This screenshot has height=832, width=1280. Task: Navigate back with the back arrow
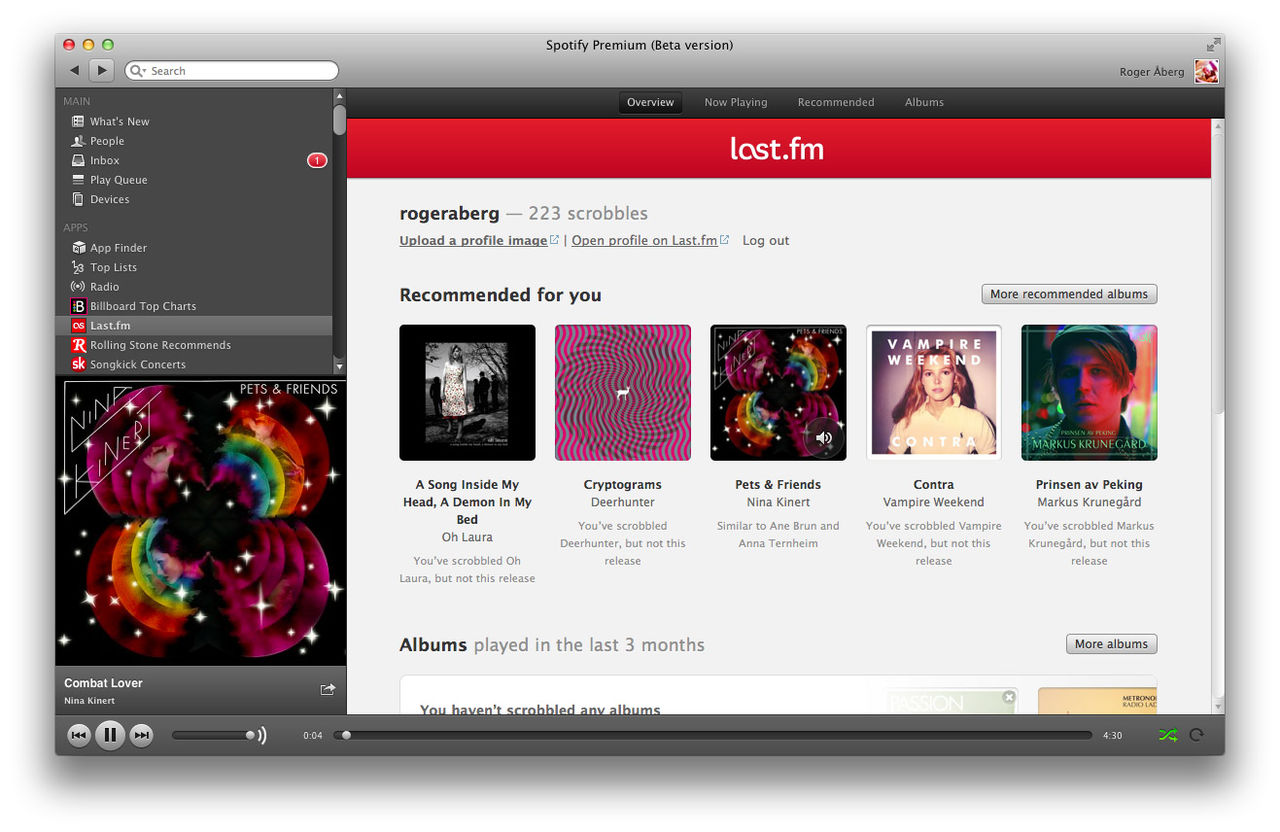click(74, 70)
